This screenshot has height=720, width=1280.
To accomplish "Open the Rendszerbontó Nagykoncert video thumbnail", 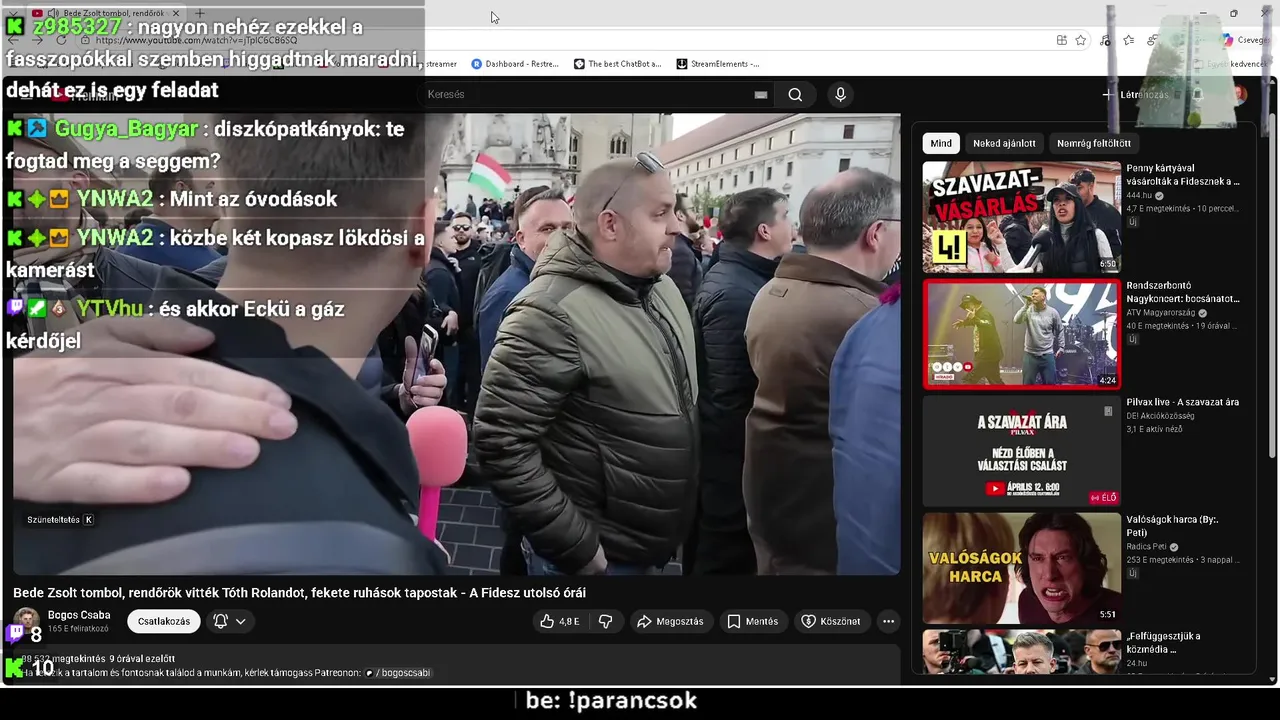I will click(1021, 334).
